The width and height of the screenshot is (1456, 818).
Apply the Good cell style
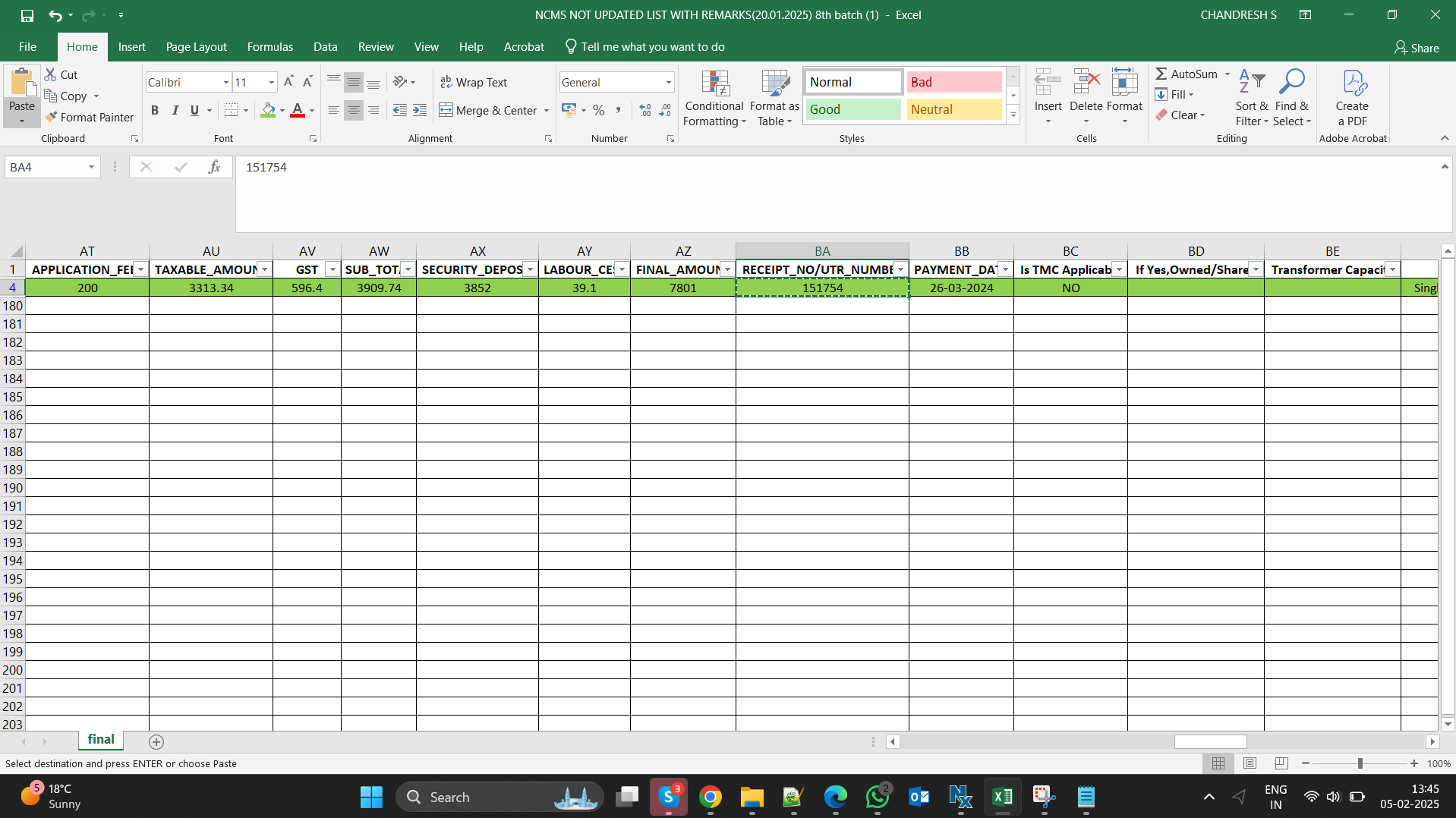coord(852,109)
